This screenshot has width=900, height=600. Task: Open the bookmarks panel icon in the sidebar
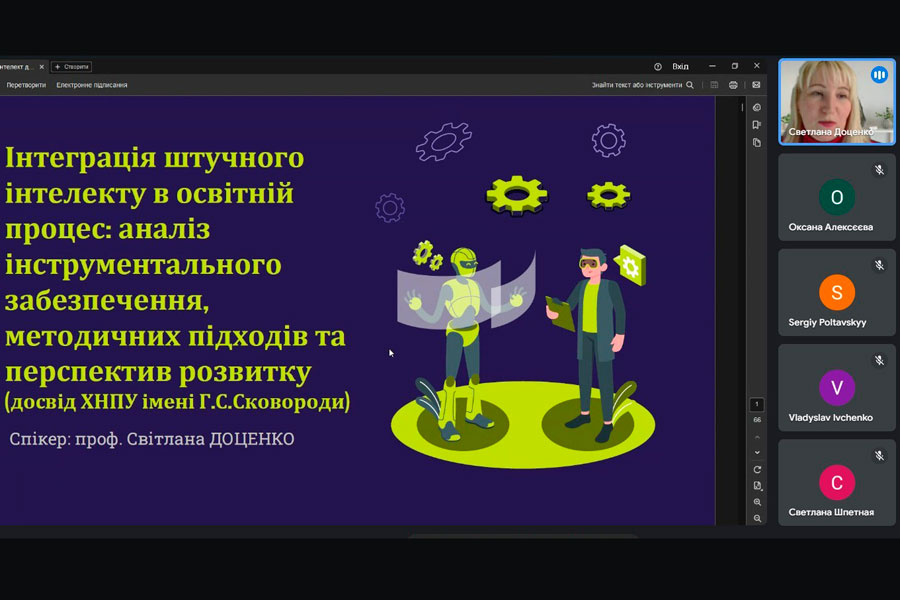click(757, 125)
